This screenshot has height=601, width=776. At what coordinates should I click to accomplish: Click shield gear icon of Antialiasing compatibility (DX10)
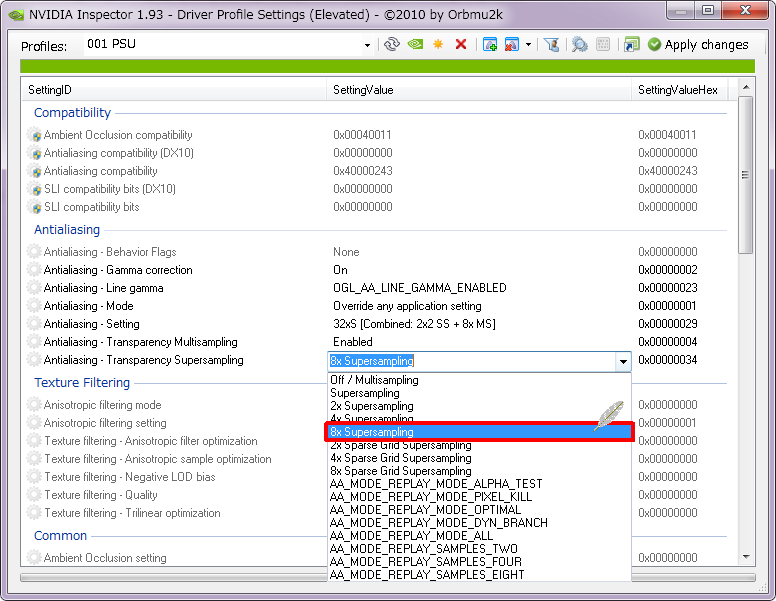click(35, 153)
